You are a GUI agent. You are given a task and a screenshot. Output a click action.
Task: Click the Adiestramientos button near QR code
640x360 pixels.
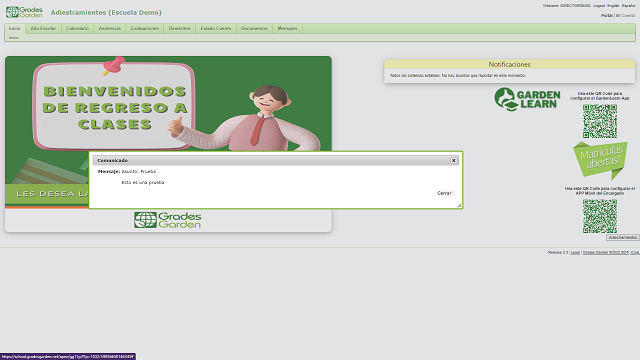click(x=622, y=238)
